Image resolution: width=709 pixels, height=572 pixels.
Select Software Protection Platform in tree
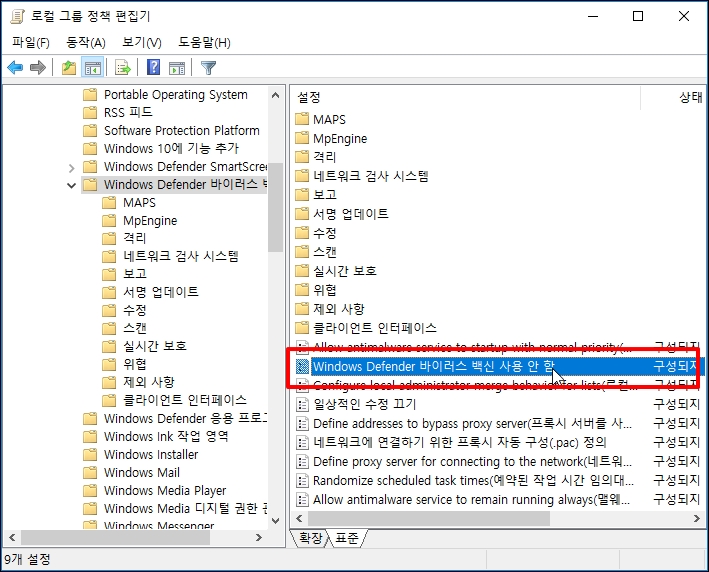(x=182, y=130)
